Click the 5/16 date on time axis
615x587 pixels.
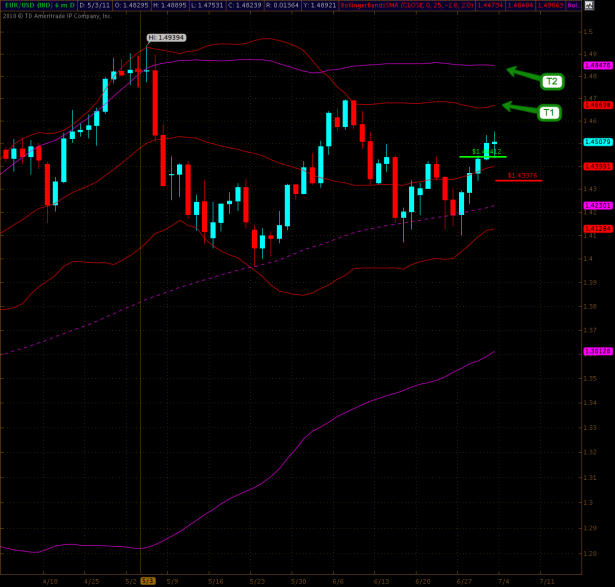click(x=215, y=580)
